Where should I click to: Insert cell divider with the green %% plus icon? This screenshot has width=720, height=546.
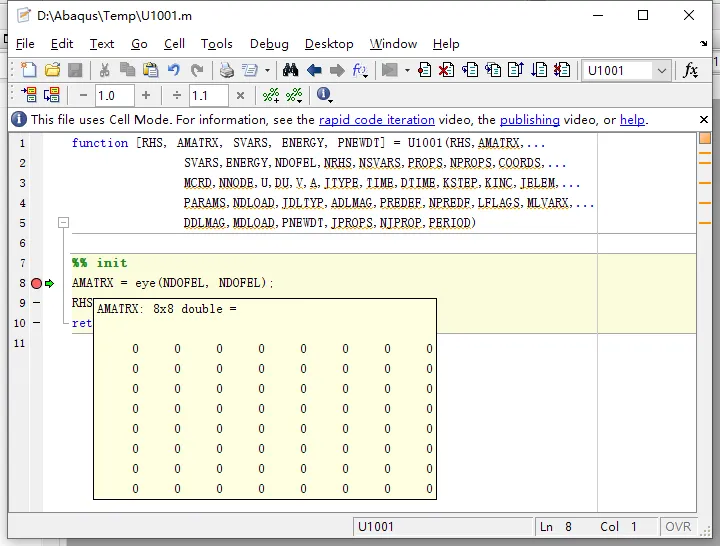pos(271,95)
